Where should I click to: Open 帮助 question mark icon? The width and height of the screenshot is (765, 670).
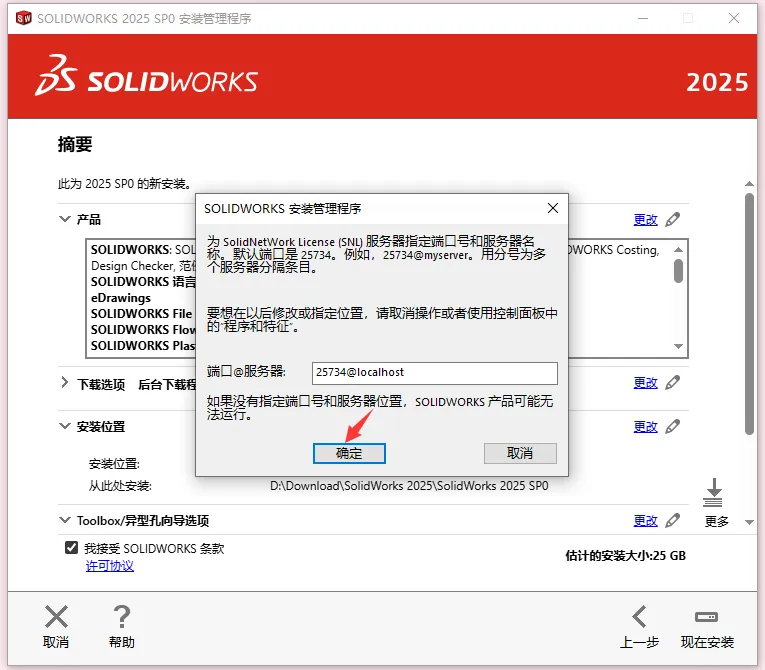click(x=122, y=617)
